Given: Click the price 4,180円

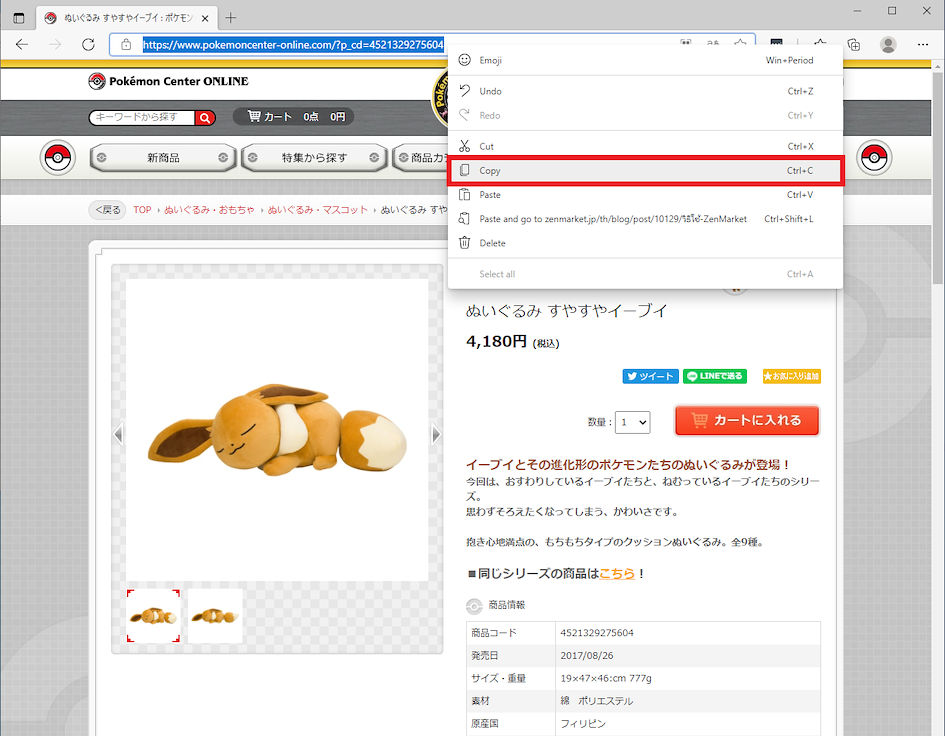Looking at the screenshot, I should (497, 342).
